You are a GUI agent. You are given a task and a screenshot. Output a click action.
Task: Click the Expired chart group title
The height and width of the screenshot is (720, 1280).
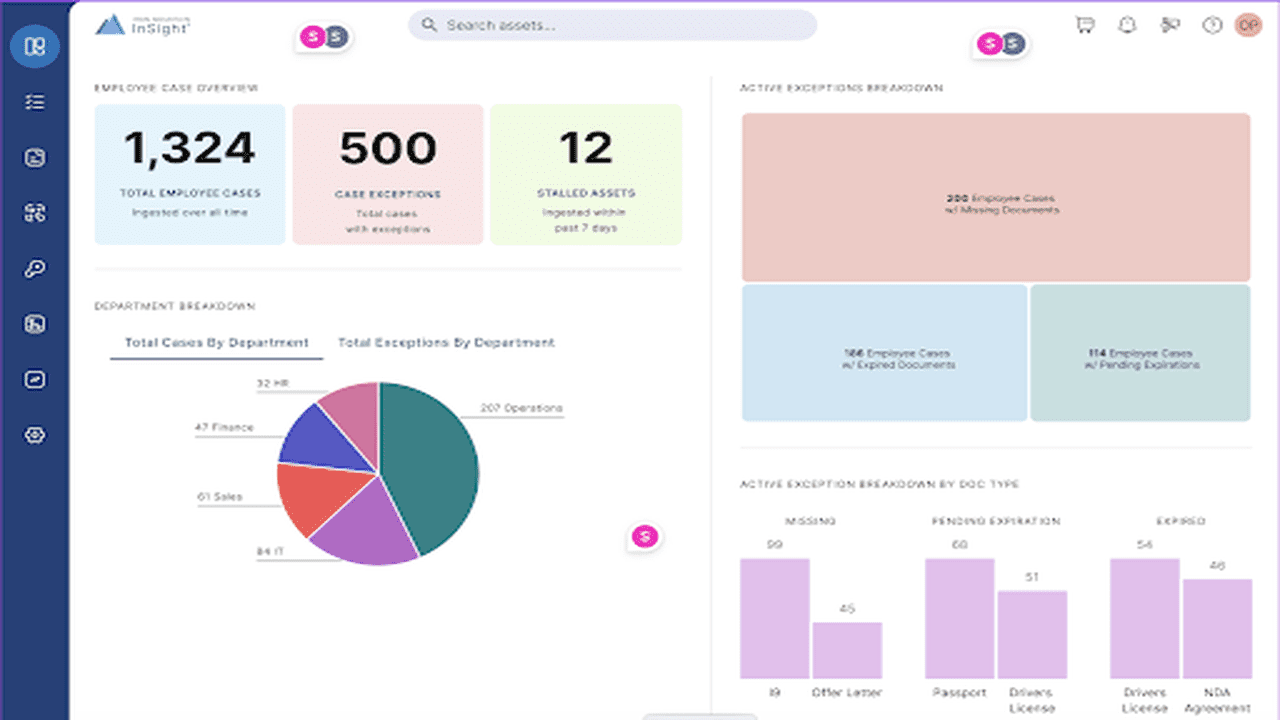click(x=1181, y=521)
